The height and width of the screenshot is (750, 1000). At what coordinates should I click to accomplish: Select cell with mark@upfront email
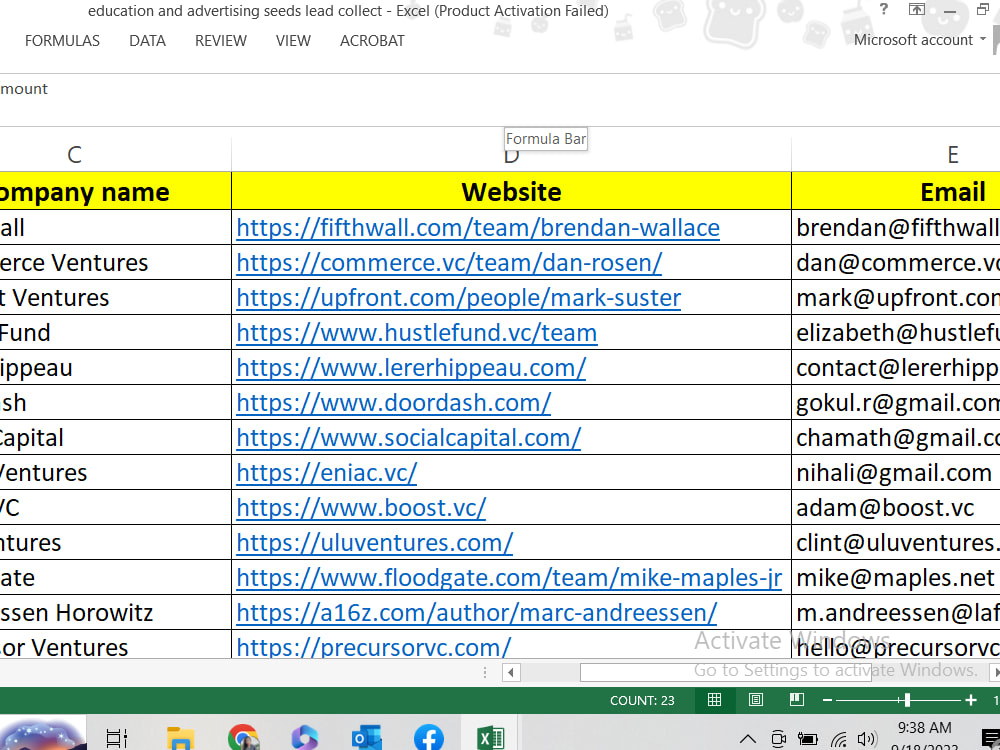[895, 298]
